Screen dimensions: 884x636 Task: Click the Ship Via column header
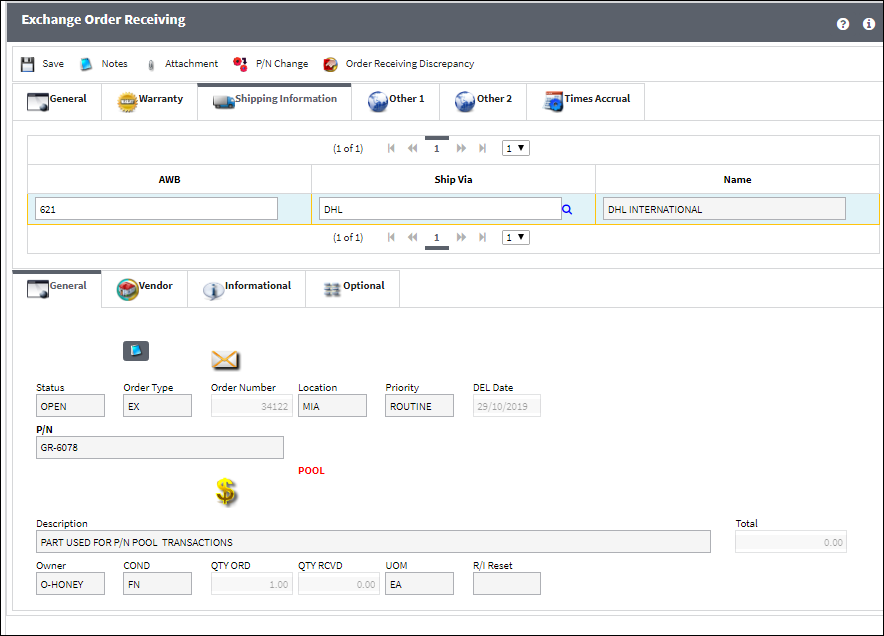point(453,179)
